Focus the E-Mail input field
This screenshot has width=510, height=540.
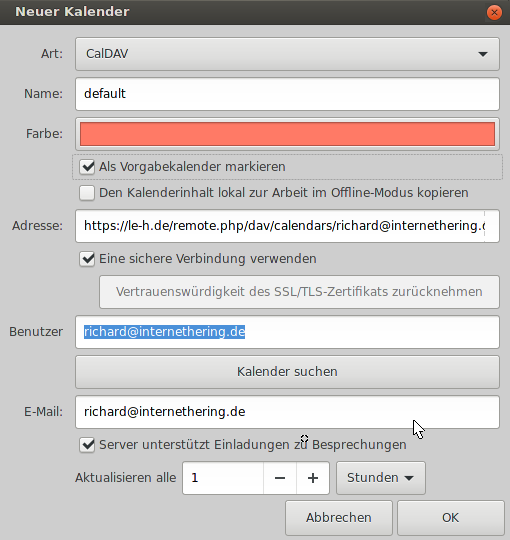click(287, 412)
